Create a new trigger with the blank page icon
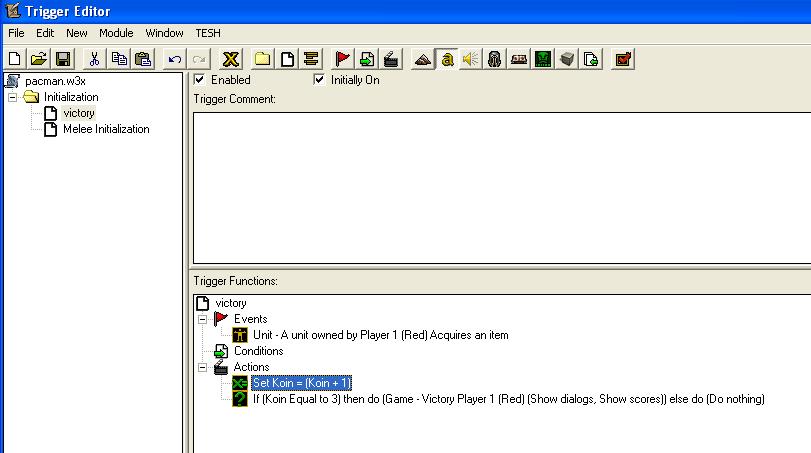Viewport: 811px width, 453px height. tap(287, 59)
